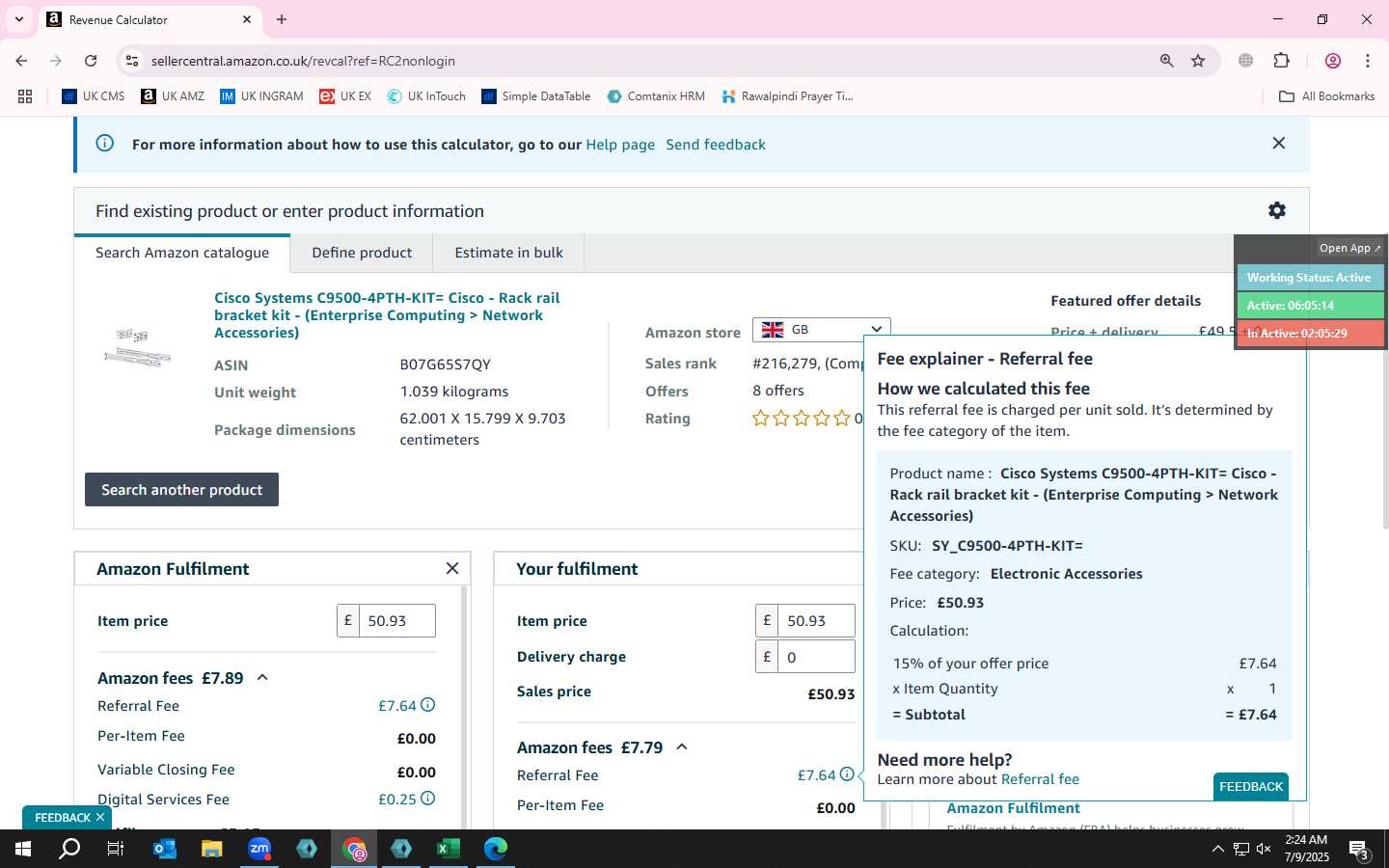This screenshot has height=868, width=1389.
Task: Click the product star rating
Action: (801, 419)
